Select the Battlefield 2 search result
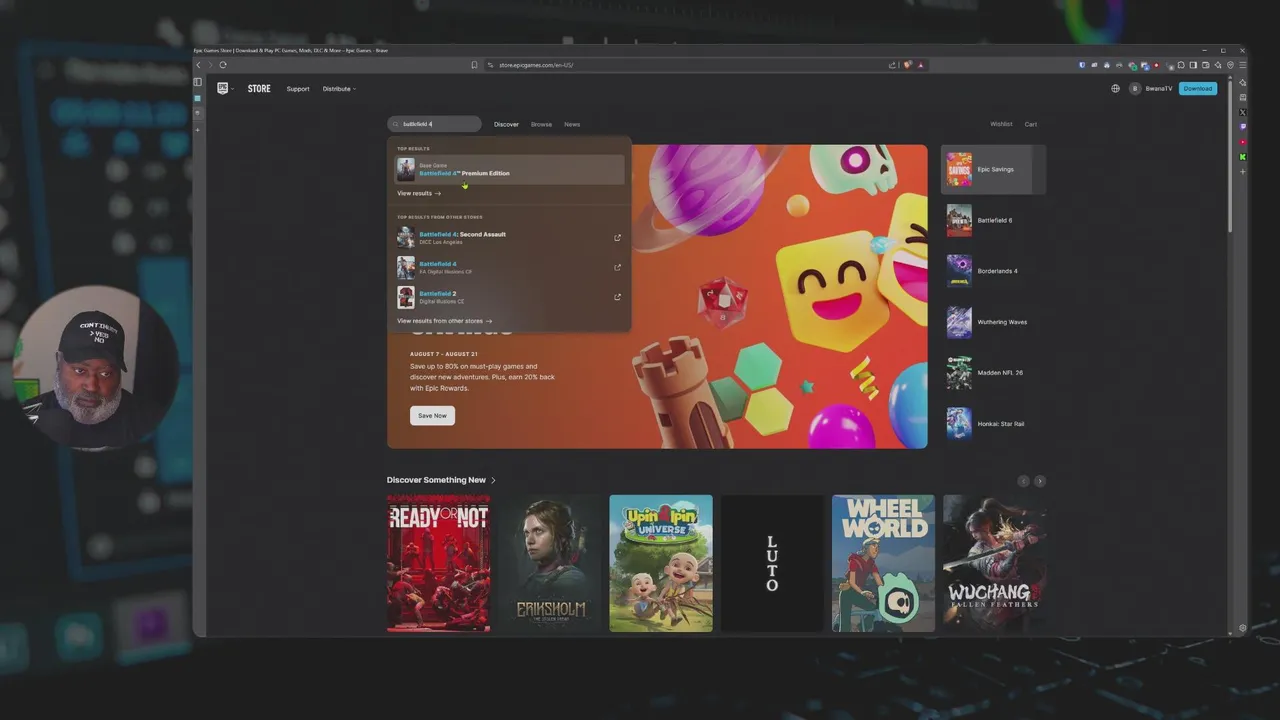The width and height of the screenshot is (1280, 720). pos(509,297)
